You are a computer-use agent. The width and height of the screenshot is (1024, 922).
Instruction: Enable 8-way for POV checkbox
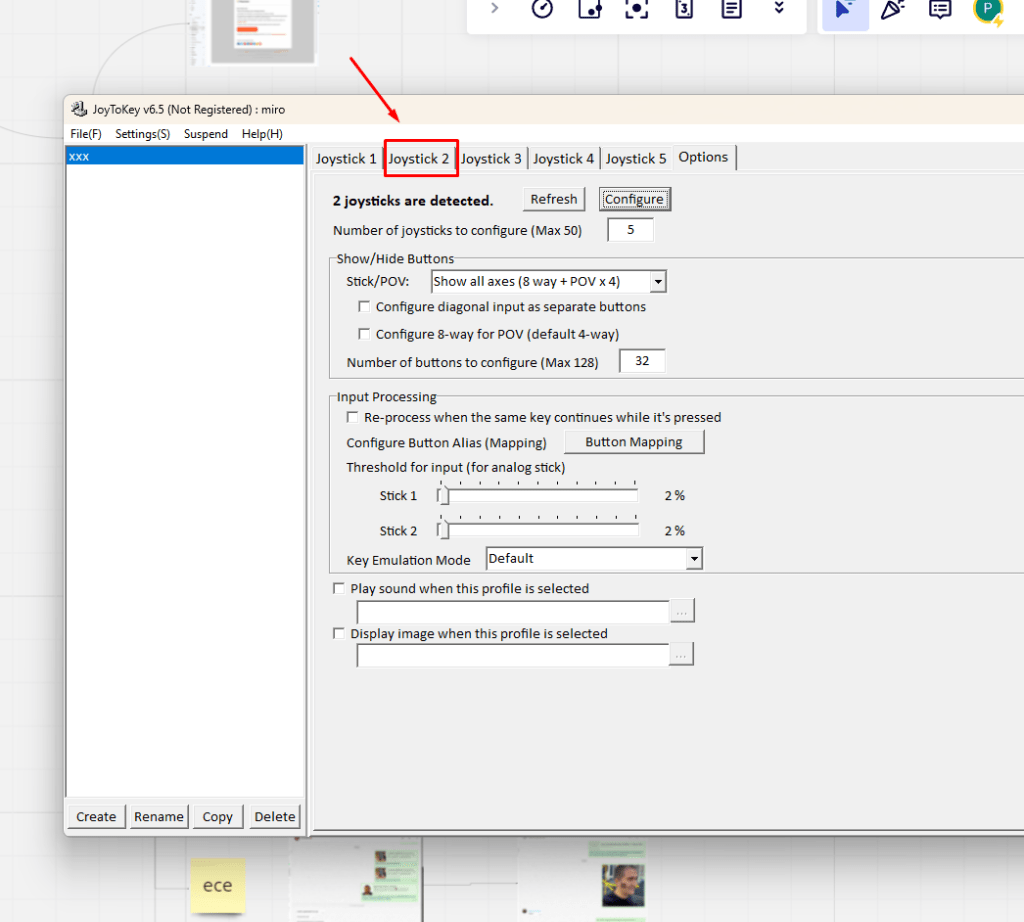pyautogui.click(x=364, y=334)
